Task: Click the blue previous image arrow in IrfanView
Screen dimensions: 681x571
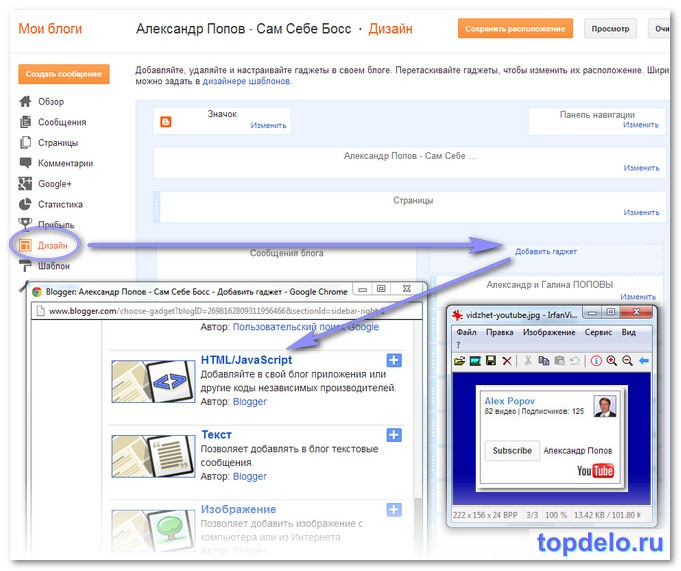Action: [644, 361]
